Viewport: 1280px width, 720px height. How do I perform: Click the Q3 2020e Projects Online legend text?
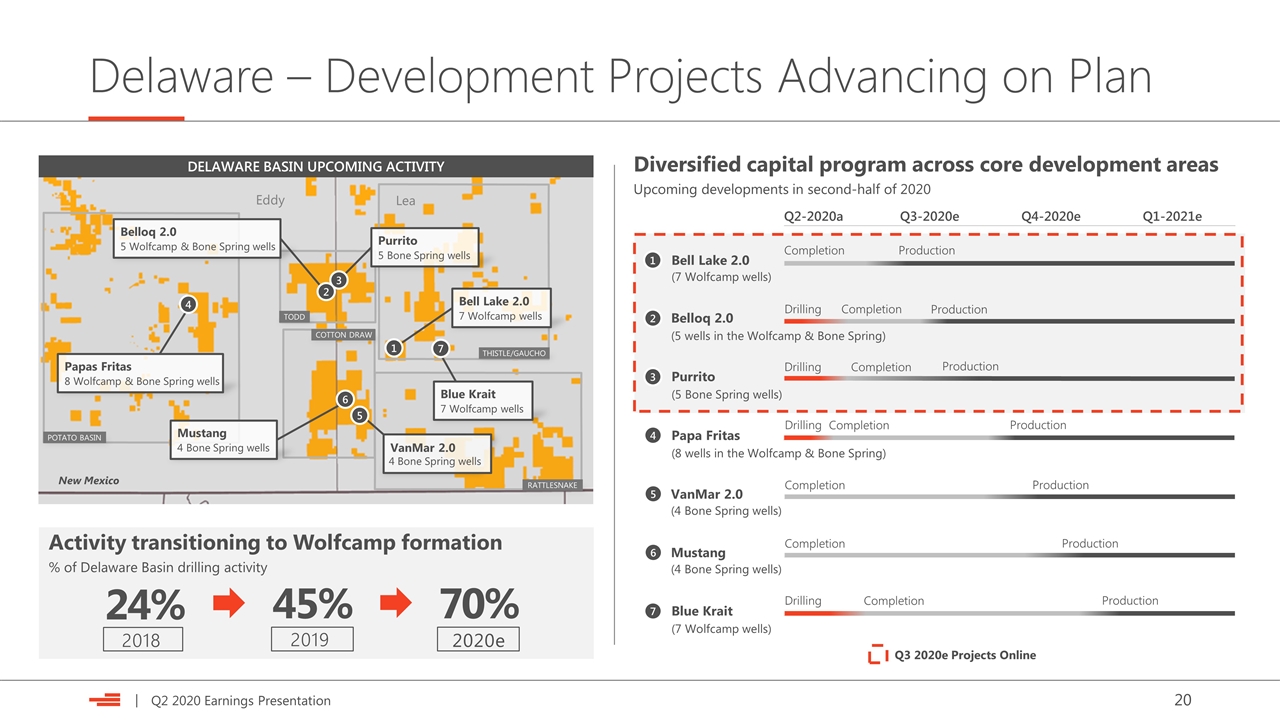965,655
